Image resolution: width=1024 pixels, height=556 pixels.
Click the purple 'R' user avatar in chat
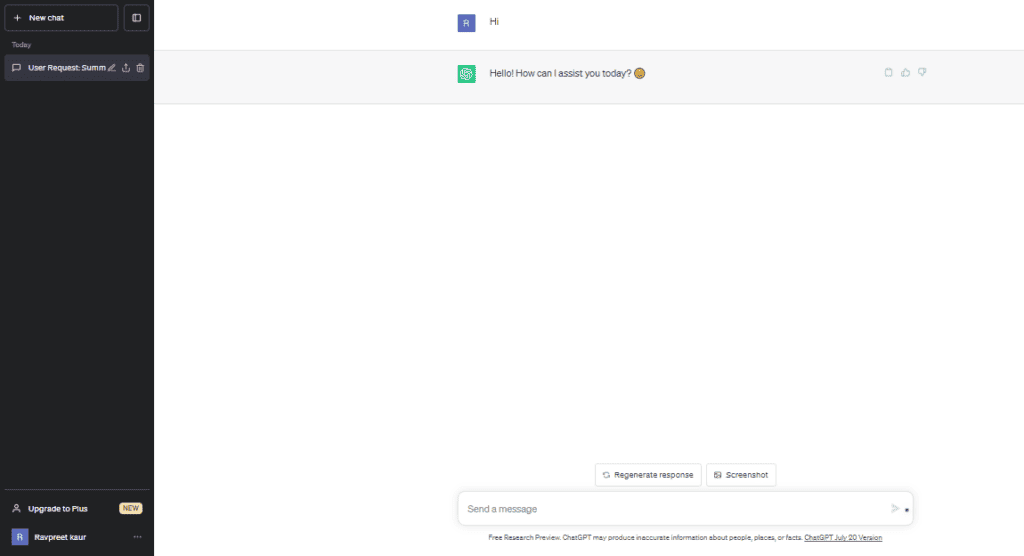pyautogui.click(x=466, y=23)
